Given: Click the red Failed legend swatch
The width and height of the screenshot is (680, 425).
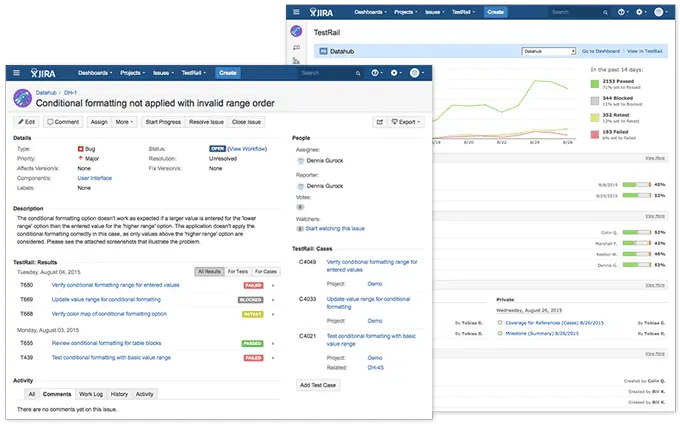Looking at the screenshot, I should pyautogui.click(x=595, y=135).
